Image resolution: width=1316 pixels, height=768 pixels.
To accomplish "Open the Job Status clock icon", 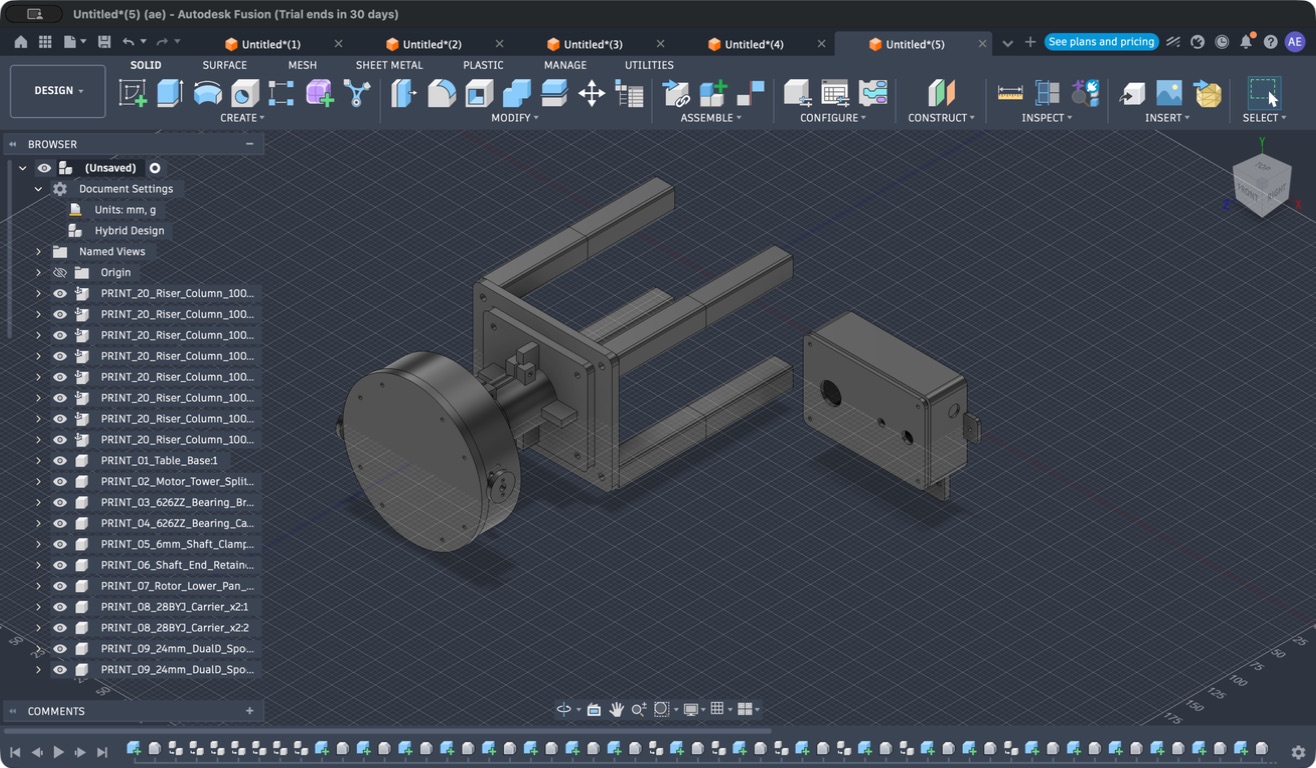I will pos(1222,42).
